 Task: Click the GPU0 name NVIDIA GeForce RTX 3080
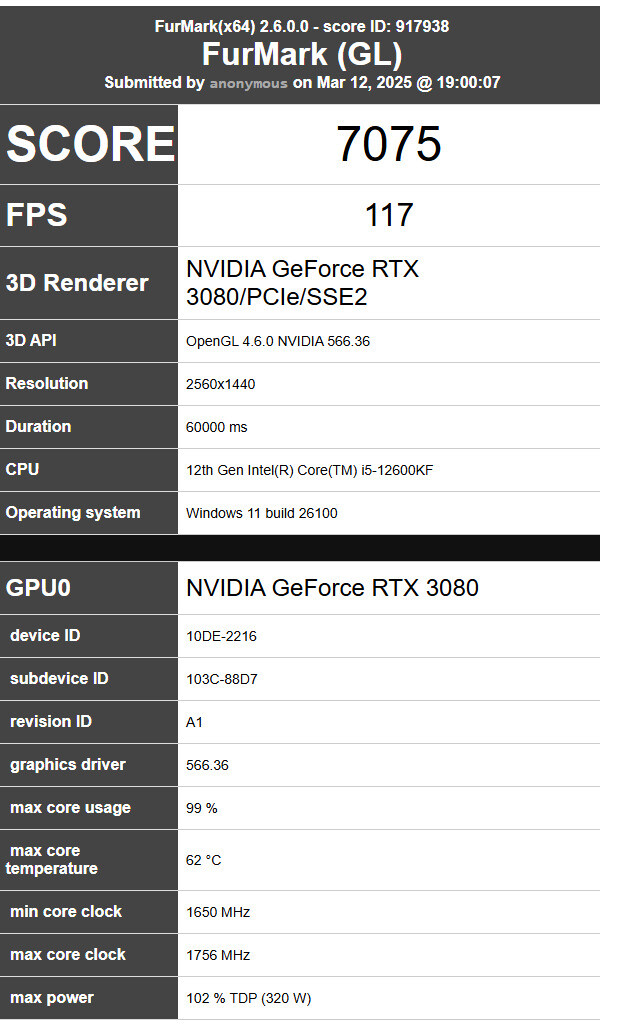tap(332, 588)
